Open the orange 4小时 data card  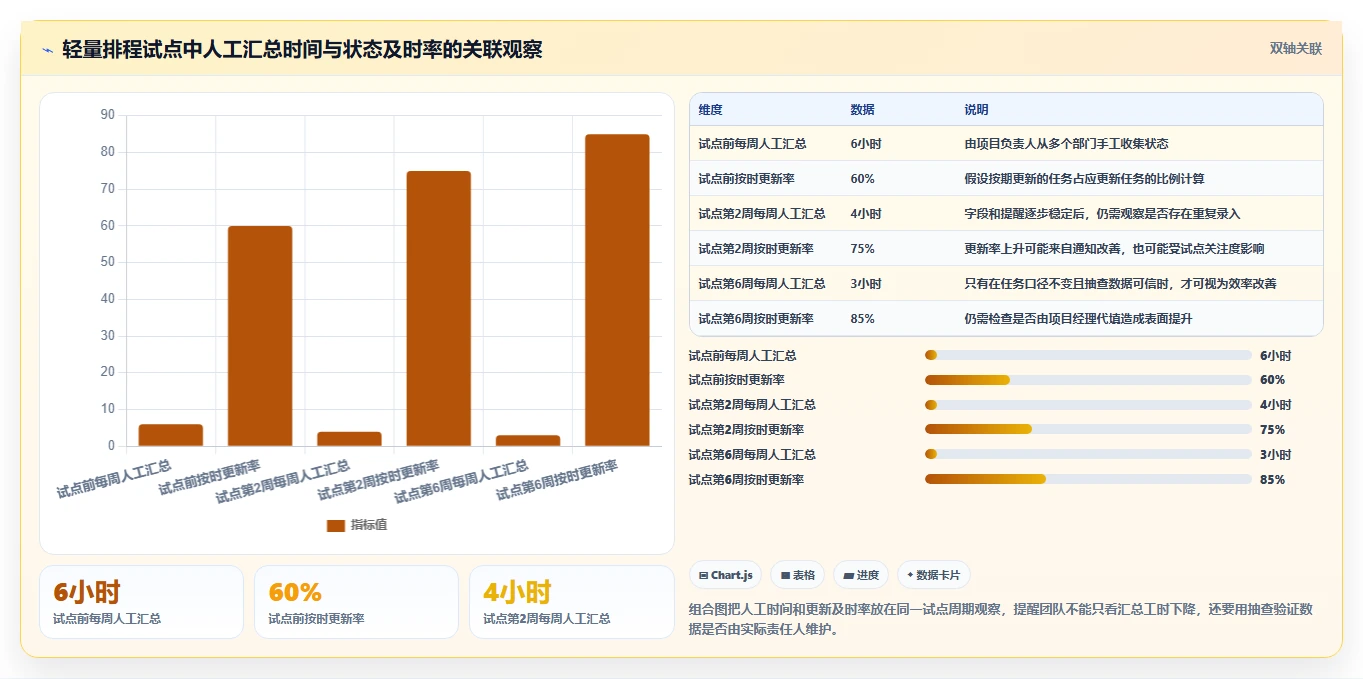pos(572,602)
